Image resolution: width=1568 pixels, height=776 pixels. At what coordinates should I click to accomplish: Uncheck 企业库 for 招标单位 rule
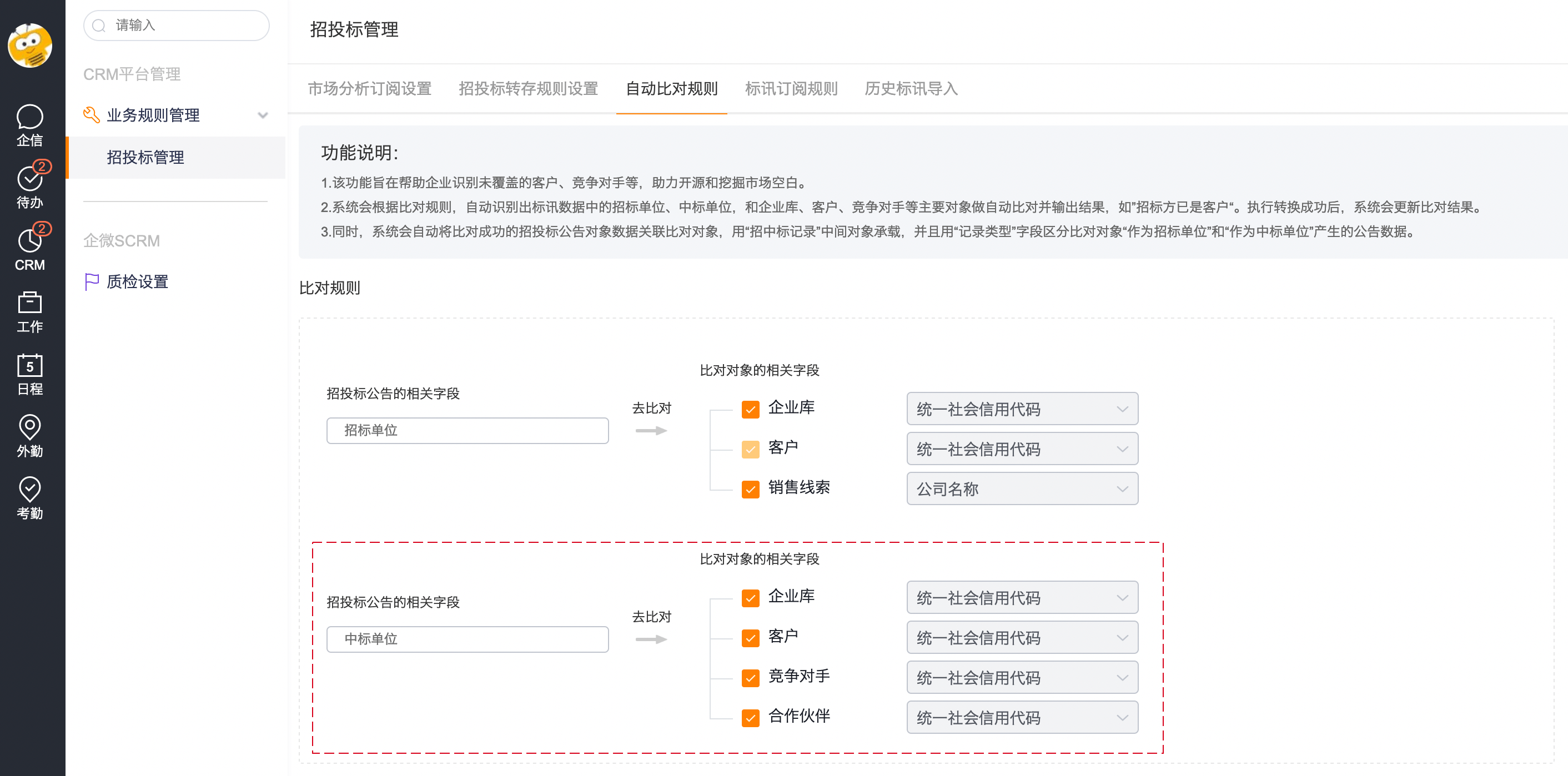tap(751, 409)
